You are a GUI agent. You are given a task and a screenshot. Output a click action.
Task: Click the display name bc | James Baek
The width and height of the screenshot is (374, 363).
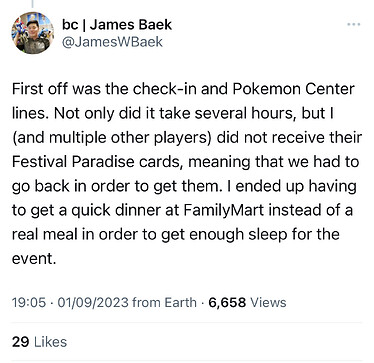[117, 25]
